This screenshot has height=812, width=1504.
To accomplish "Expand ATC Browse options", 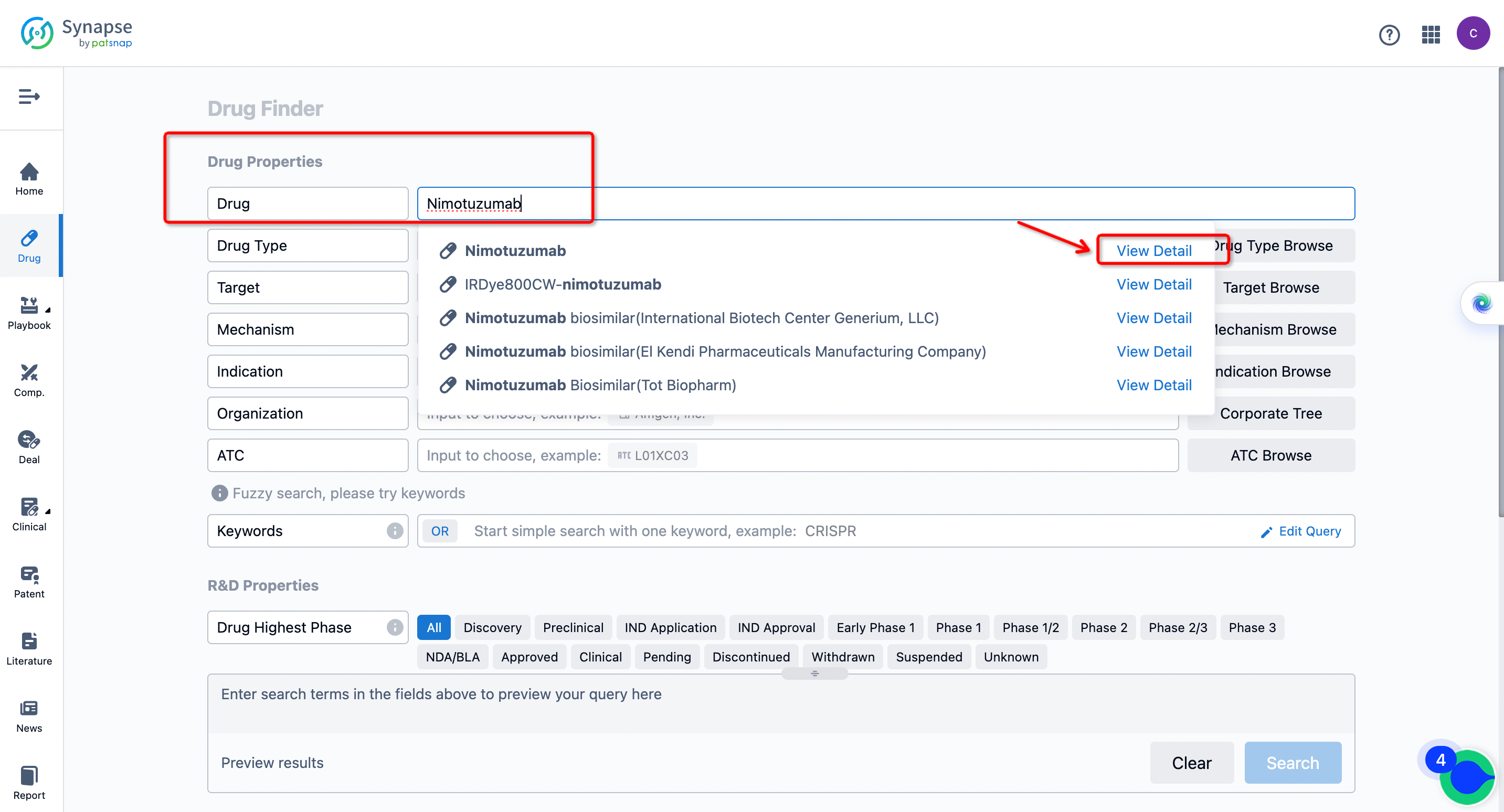I will (1271, 455).
